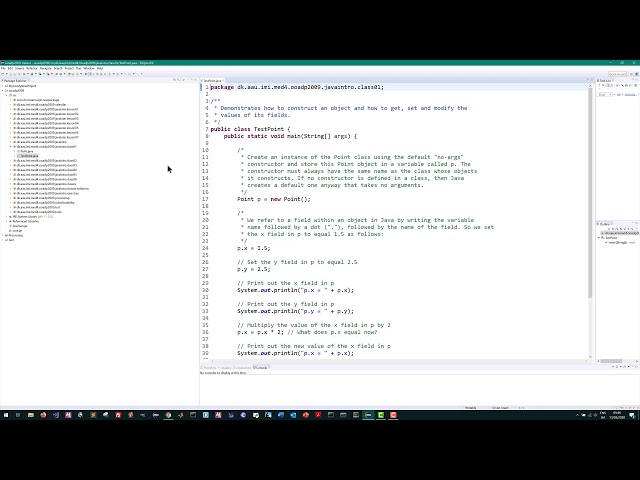The width and height of the screenshot is (640, 480).
Task: Expand the JRE System Library node
Action: click(7, 217)
